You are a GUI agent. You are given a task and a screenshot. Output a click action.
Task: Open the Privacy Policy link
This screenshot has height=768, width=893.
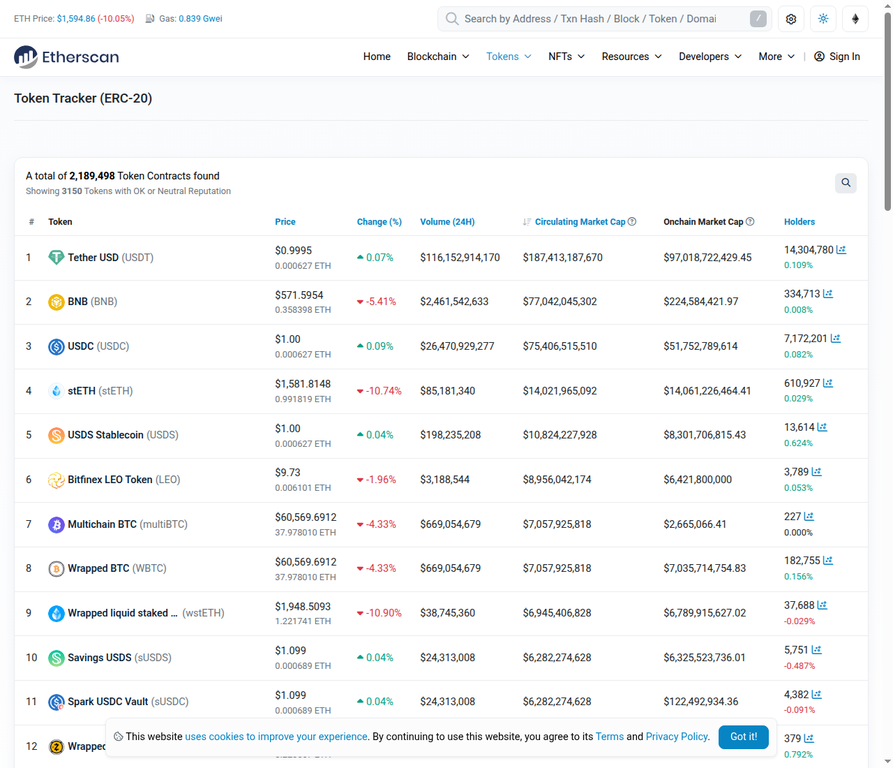[677, 737]
